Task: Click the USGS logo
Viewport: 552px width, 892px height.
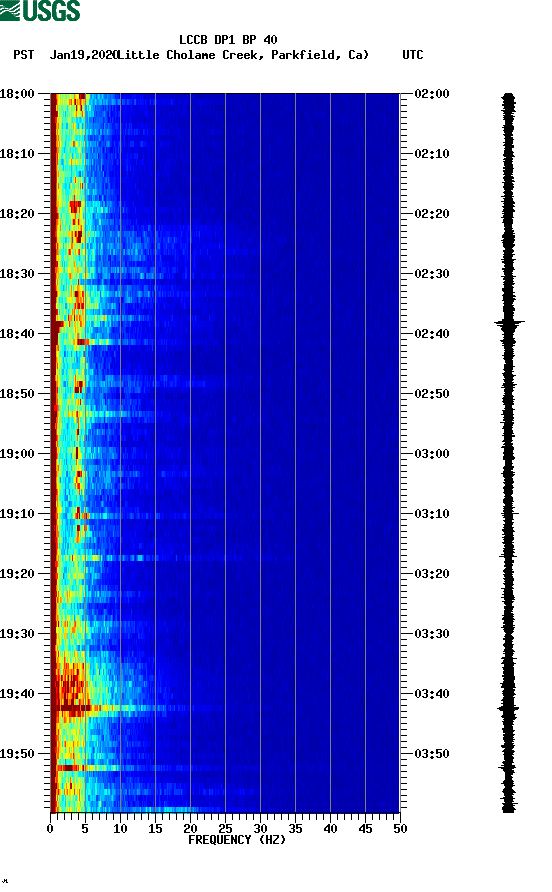Action: pyautogui.click(x=40, y=10)
